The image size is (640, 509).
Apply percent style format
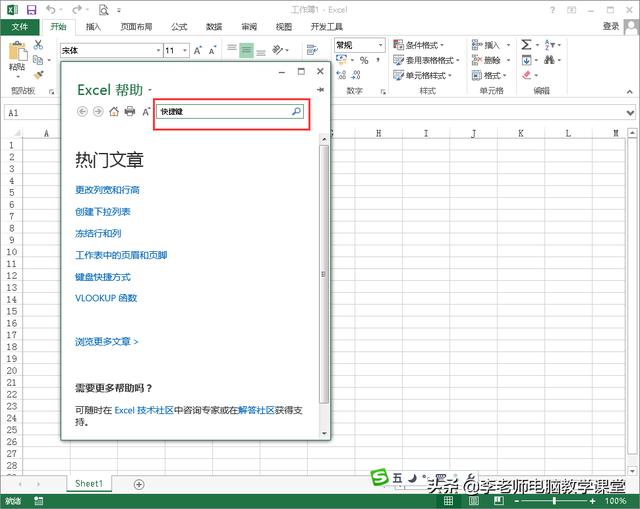(364, 60)
